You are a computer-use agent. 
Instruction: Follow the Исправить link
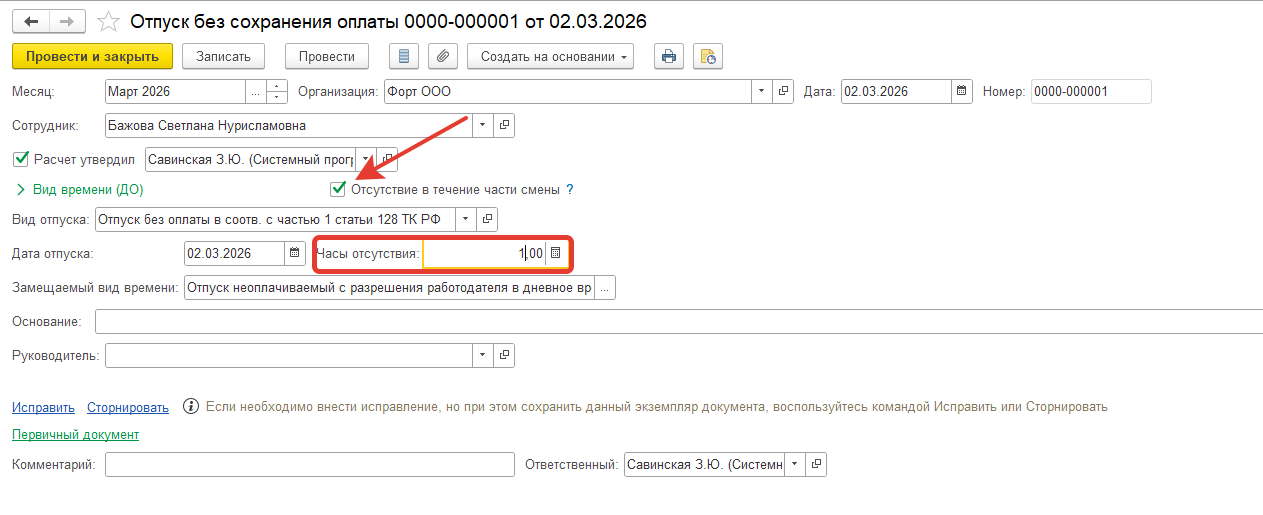43,407
